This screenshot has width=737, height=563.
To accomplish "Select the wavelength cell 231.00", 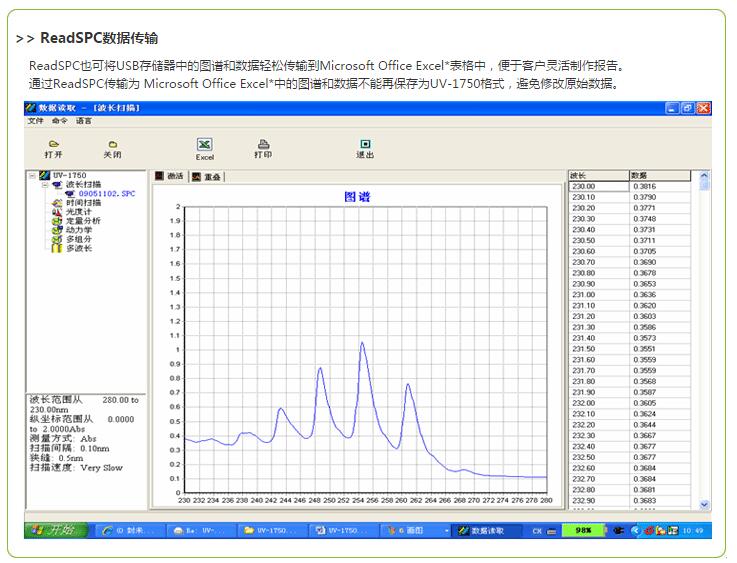I will [598, 295].
